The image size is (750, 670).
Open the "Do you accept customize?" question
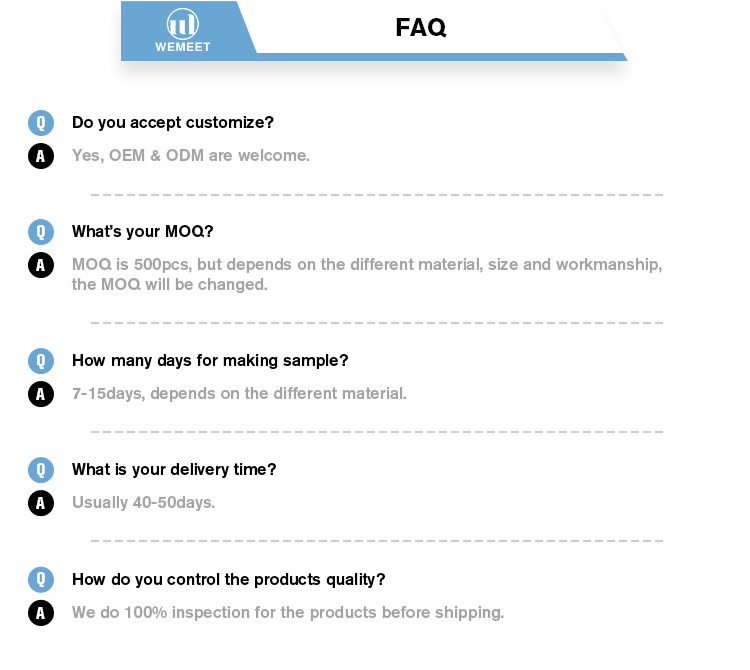(x=172, y=123)
